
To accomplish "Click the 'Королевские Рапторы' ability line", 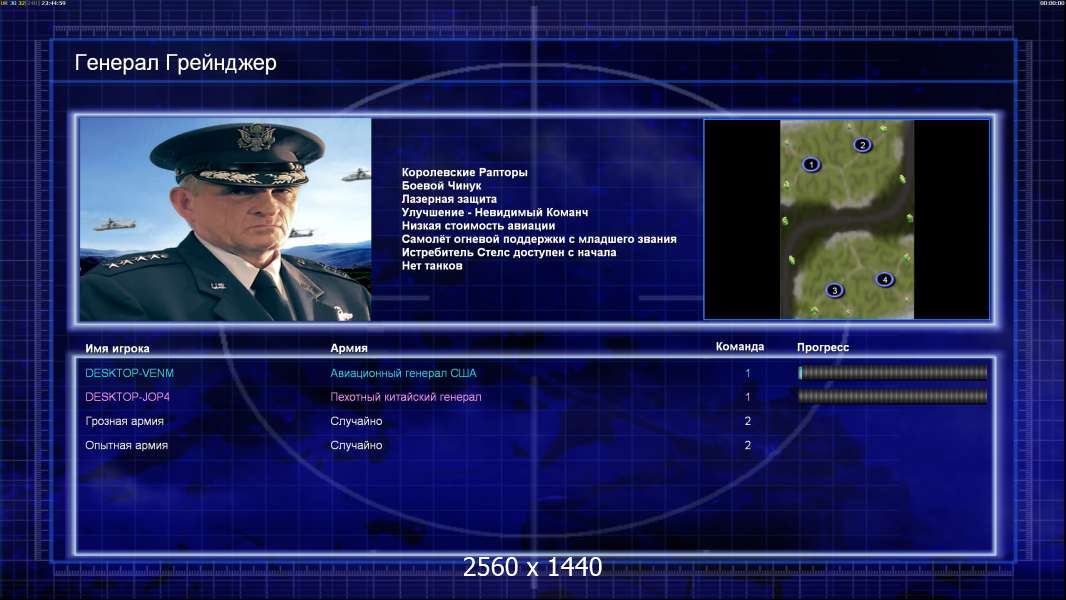I will (464, 173).
